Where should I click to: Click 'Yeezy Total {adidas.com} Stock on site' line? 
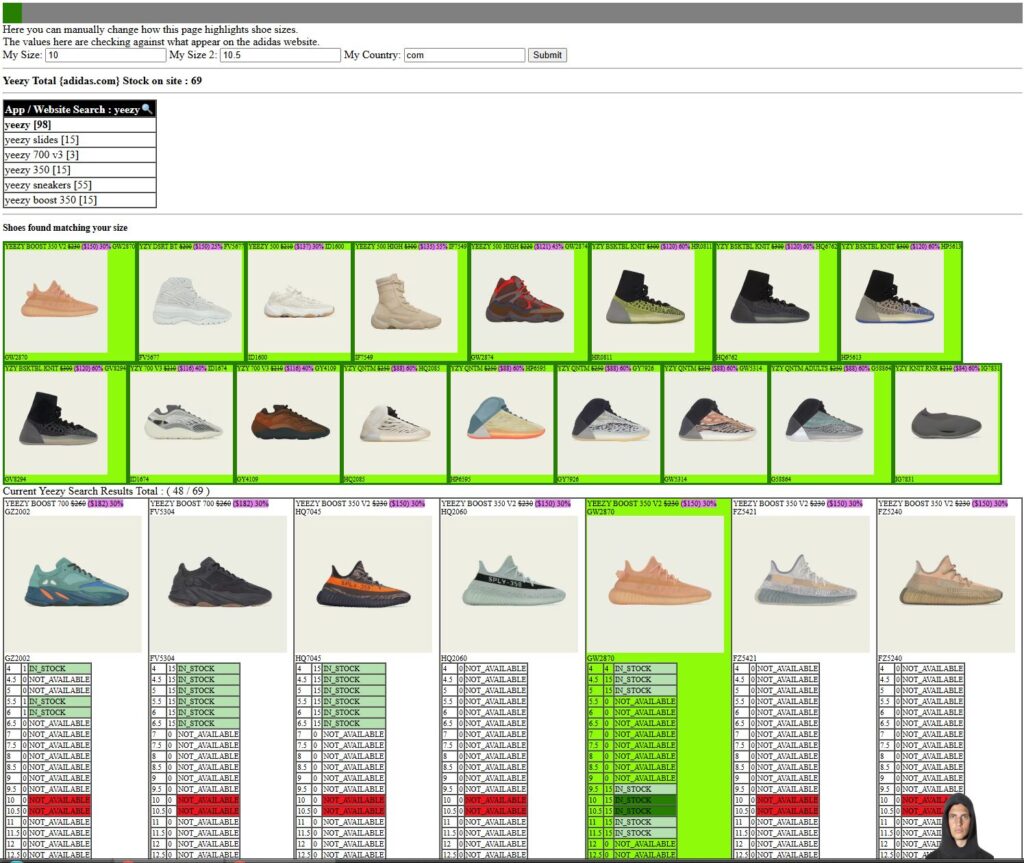[103, 81]
